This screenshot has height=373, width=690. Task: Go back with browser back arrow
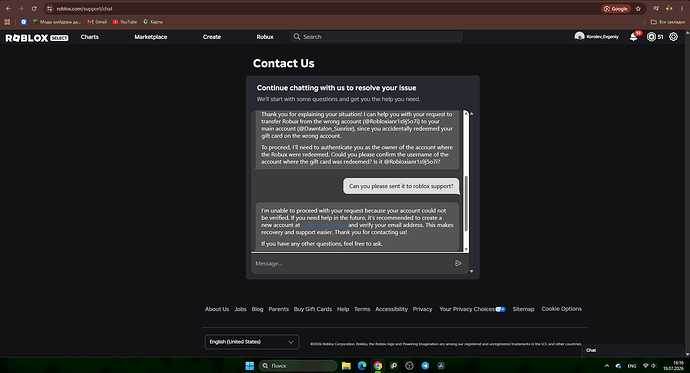tap(8, 8)
